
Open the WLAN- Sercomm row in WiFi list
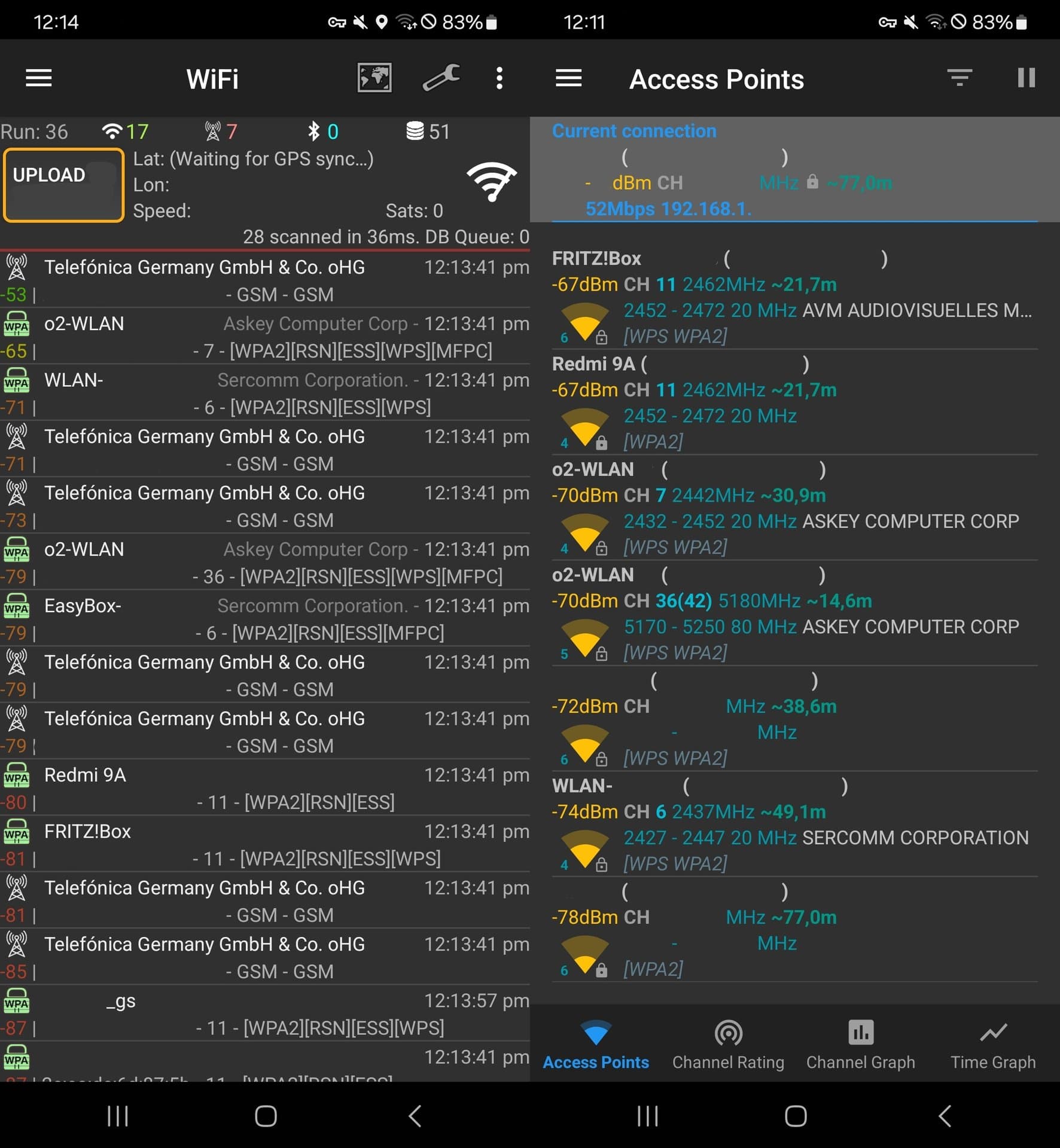tap(265, 393)
